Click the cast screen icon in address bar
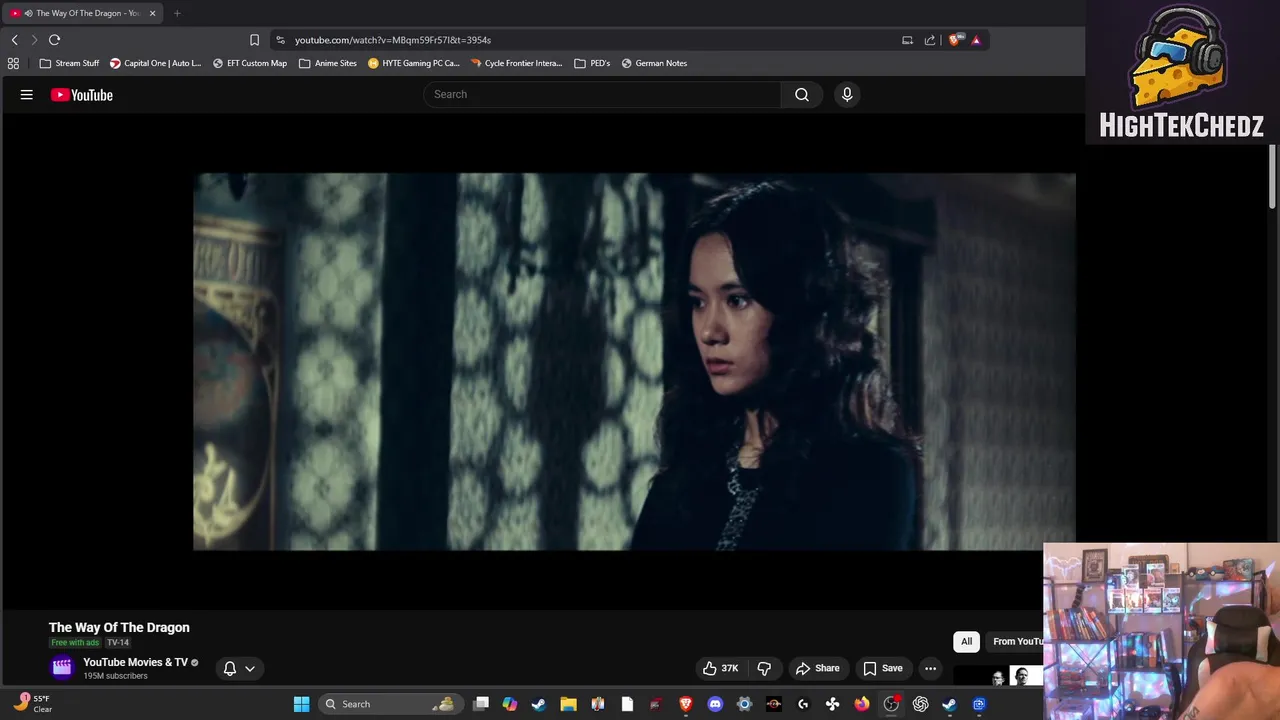The height and width of the screenshot is (720, 1280). 907,40
